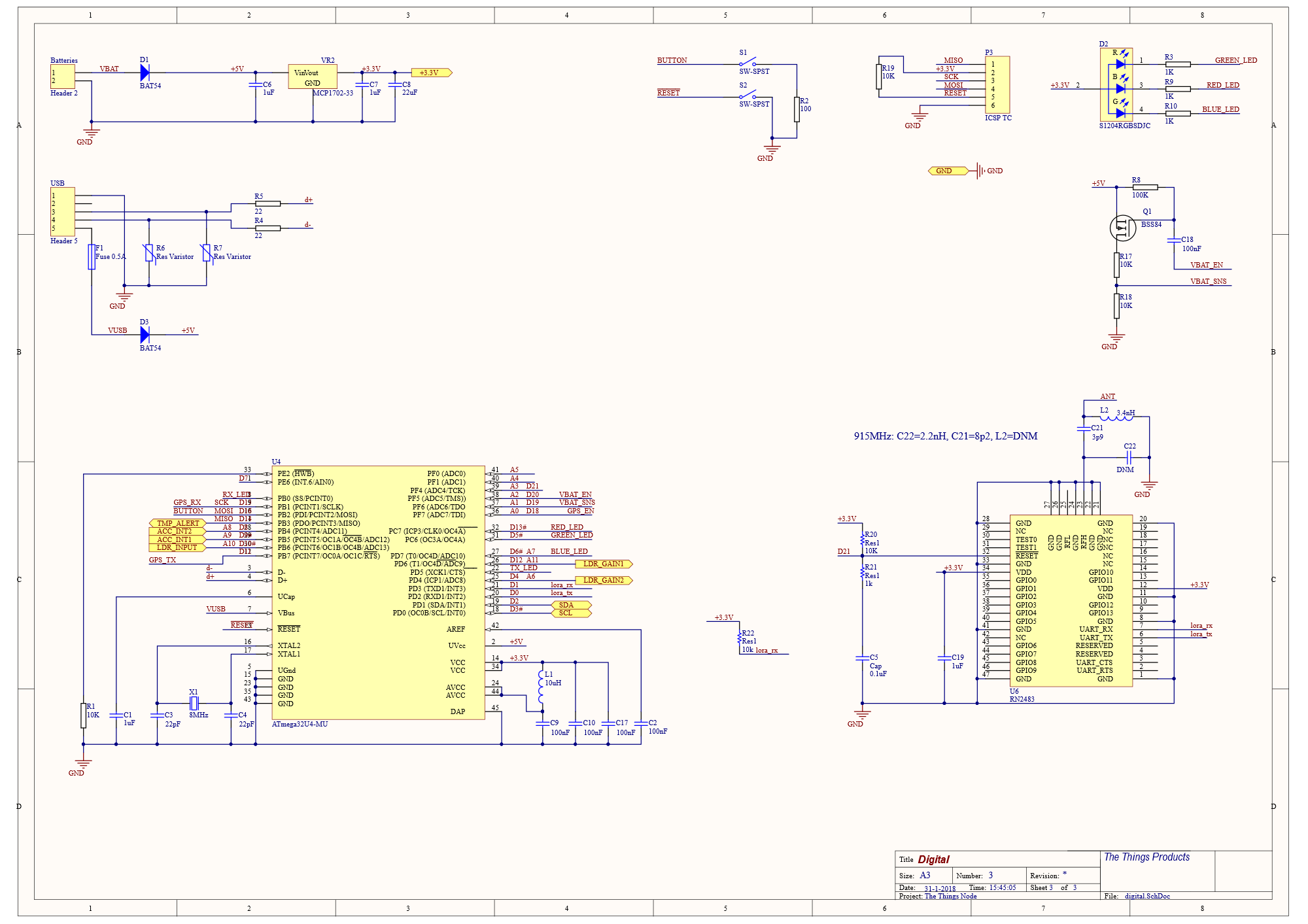Viewport: 1308px width, 924px height.
Task: Select the LDR_GAIN1 port label
Action: pyautogui.click(x=604, y=564)
